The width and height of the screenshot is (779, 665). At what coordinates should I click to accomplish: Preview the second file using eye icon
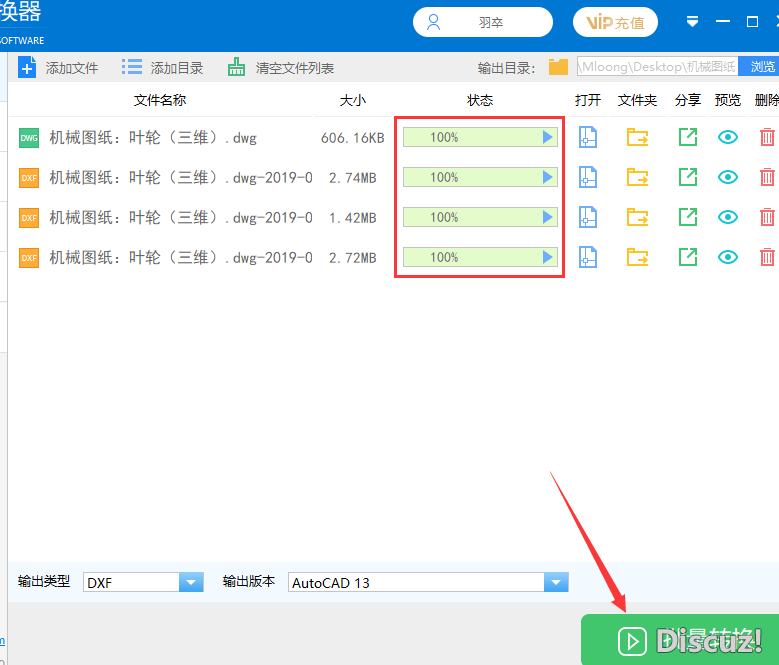coord(728,177)
